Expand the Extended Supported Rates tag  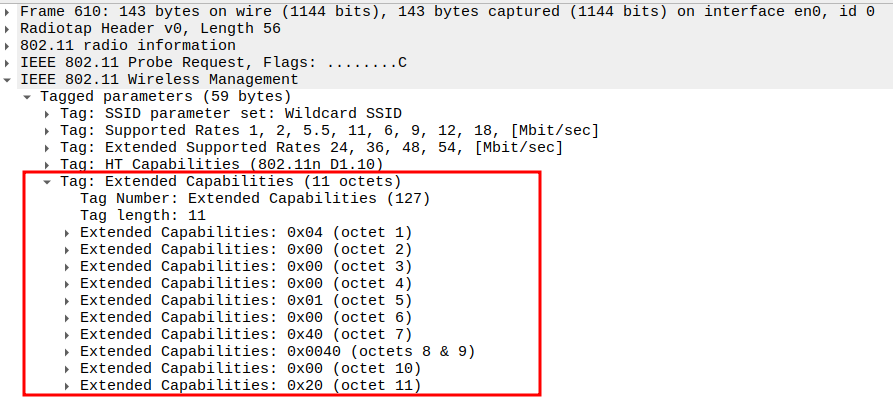coord(47,148)
